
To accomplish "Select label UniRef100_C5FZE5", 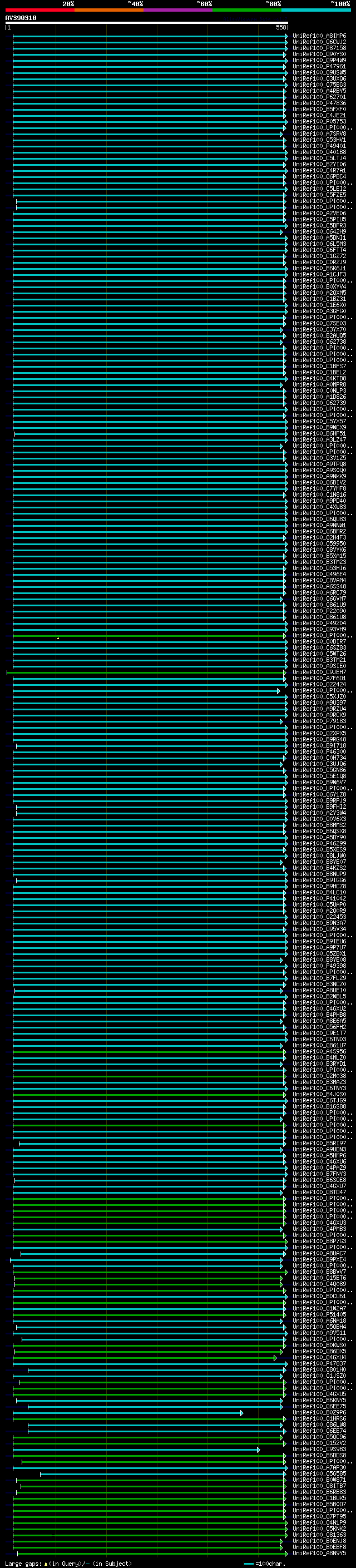I will coord(319,195).
